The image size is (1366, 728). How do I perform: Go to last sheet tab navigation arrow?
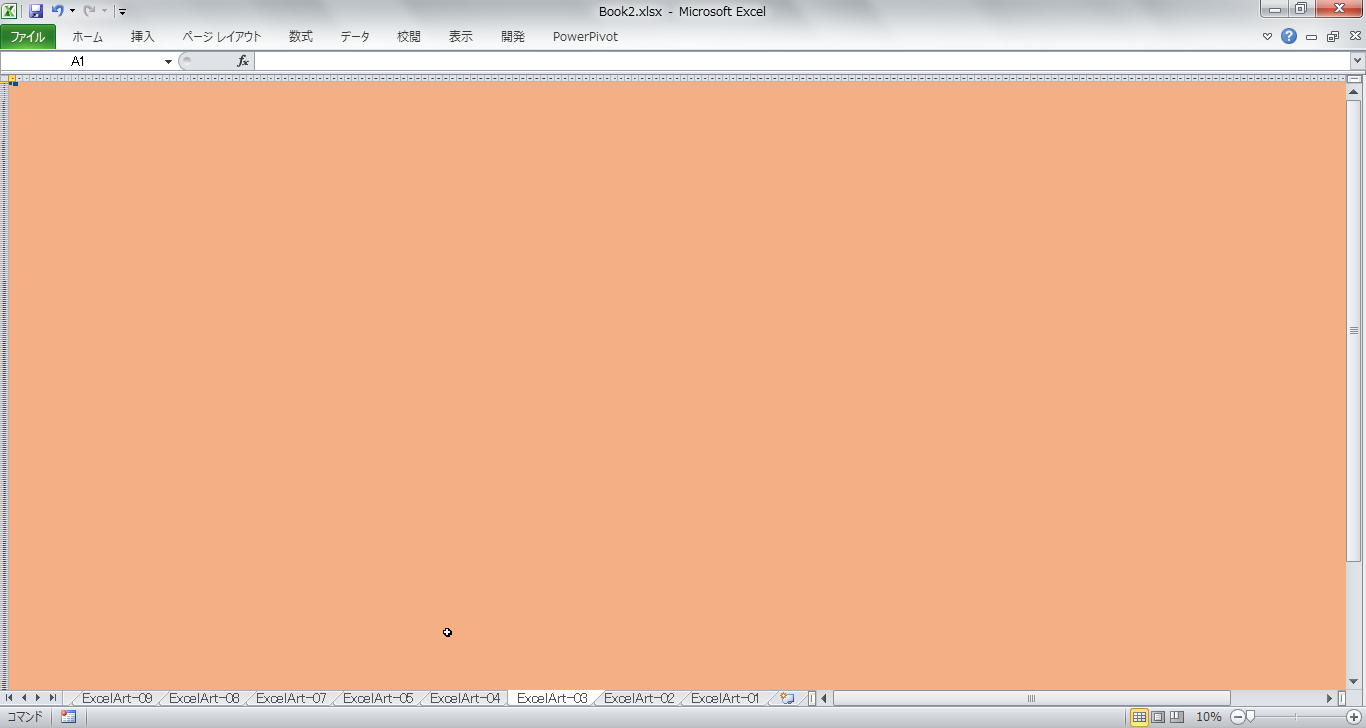(53, 698)
